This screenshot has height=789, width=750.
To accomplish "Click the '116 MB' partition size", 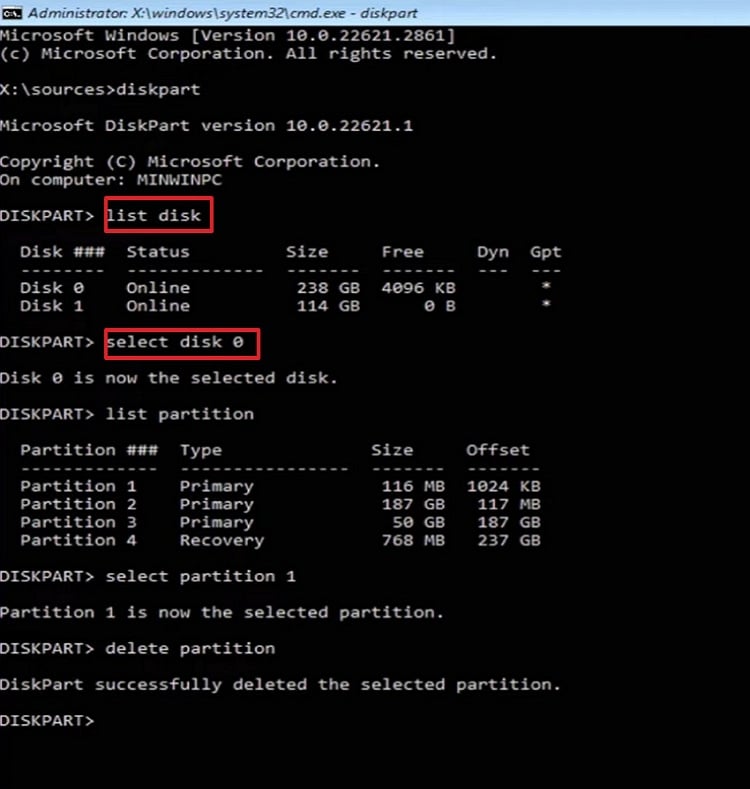I will tap(413, 486).
